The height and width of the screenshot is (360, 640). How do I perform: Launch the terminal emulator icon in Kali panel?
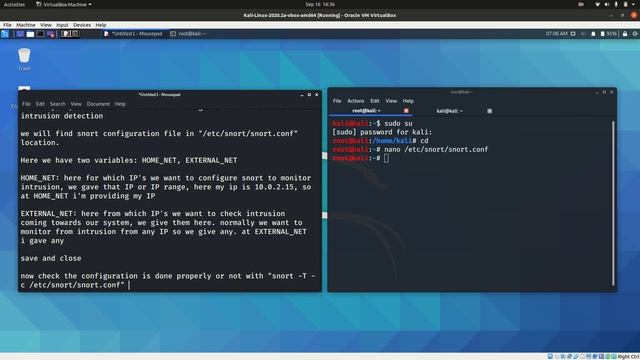coord(40,34)
